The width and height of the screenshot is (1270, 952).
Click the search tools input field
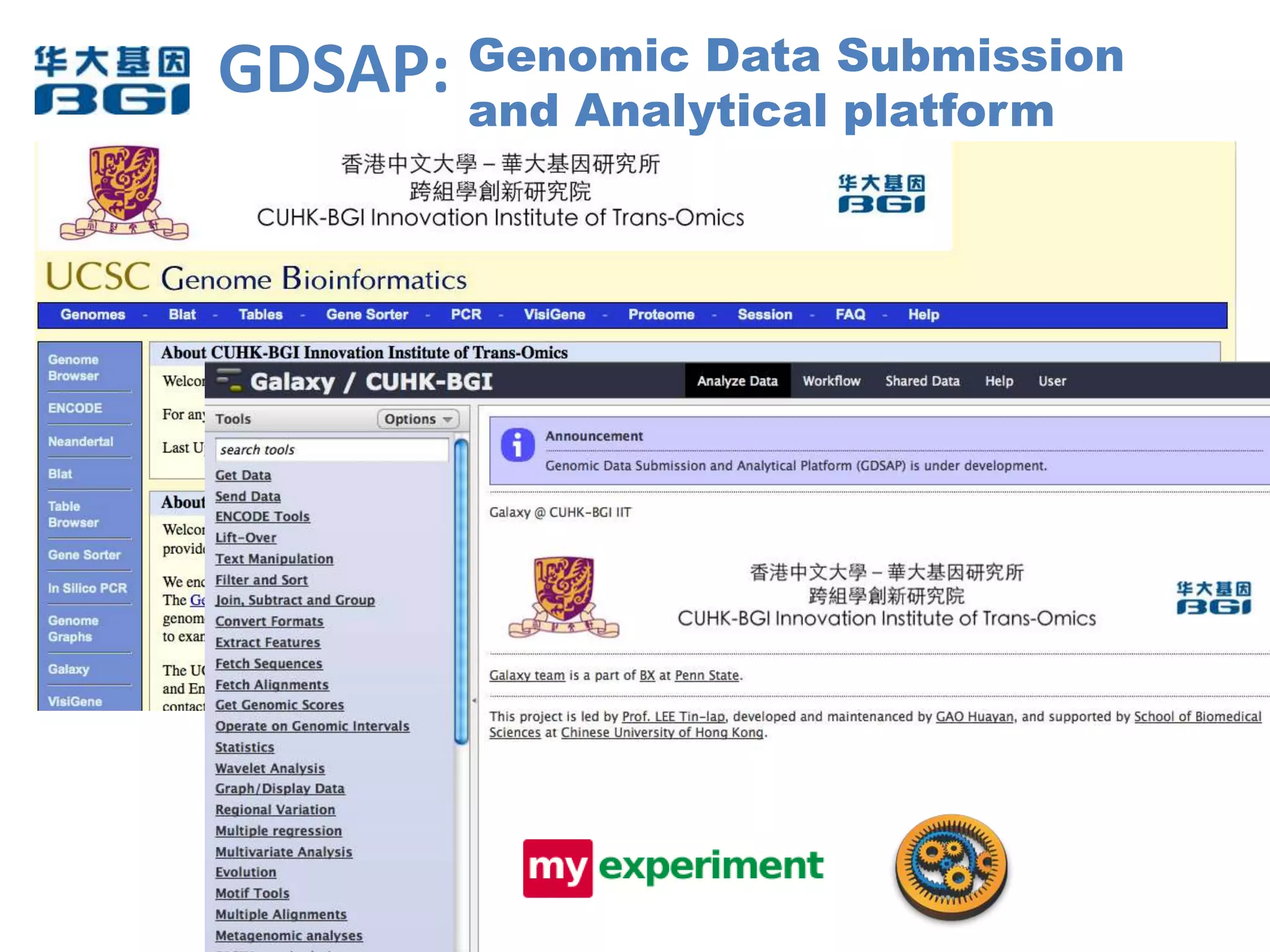[x=332, y=450]
